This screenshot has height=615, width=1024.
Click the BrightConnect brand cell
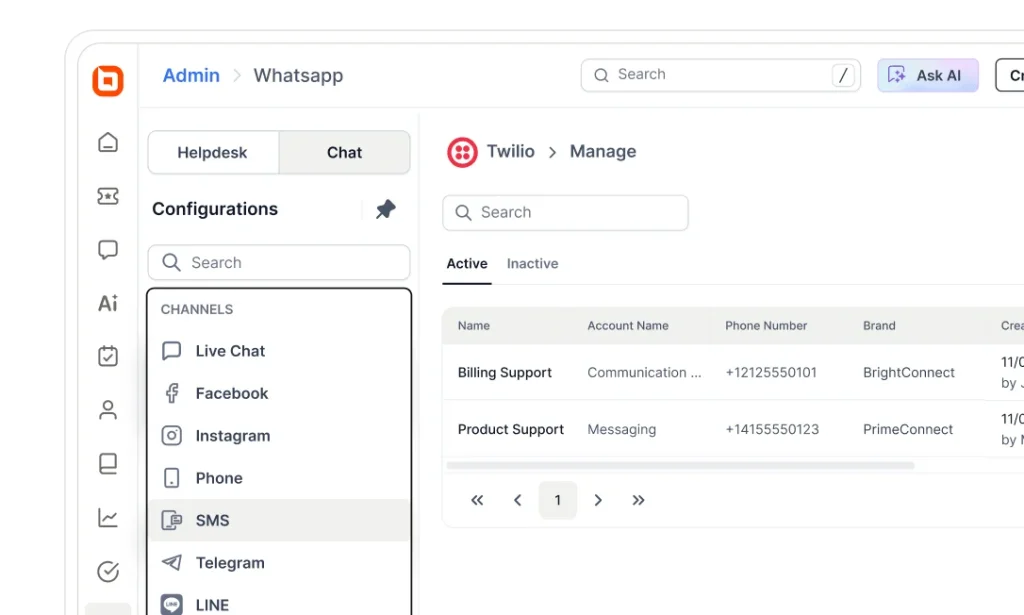(908, 372)
